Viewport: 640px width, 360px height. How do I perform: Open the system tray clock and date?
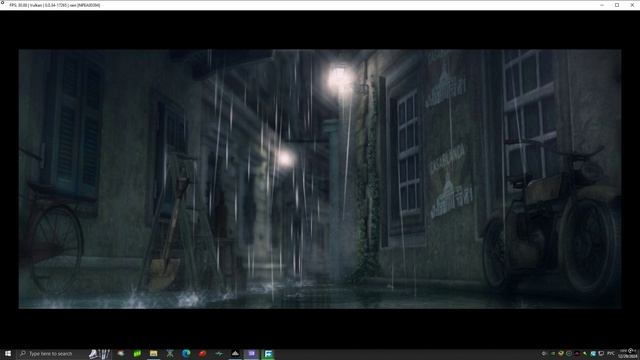point(628,353)
